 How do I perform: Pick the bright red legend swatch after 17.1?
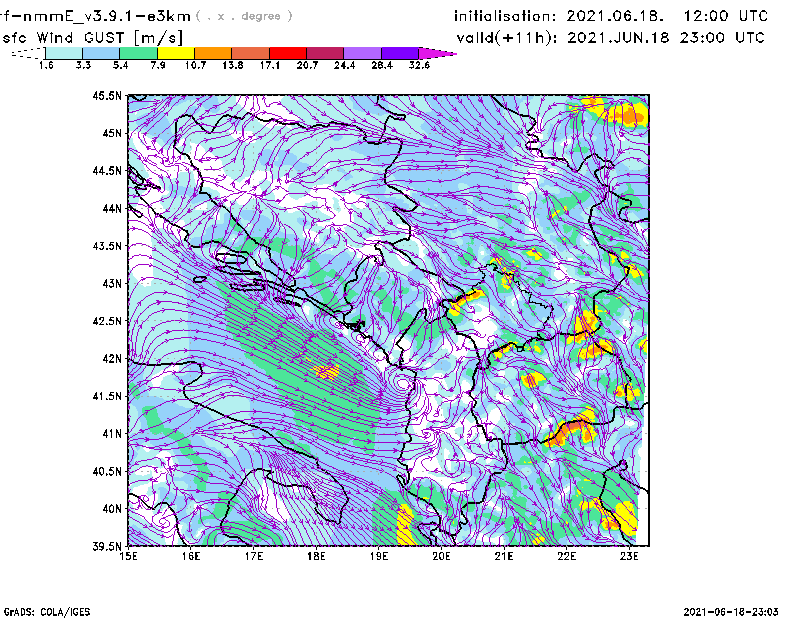(288, 53)
